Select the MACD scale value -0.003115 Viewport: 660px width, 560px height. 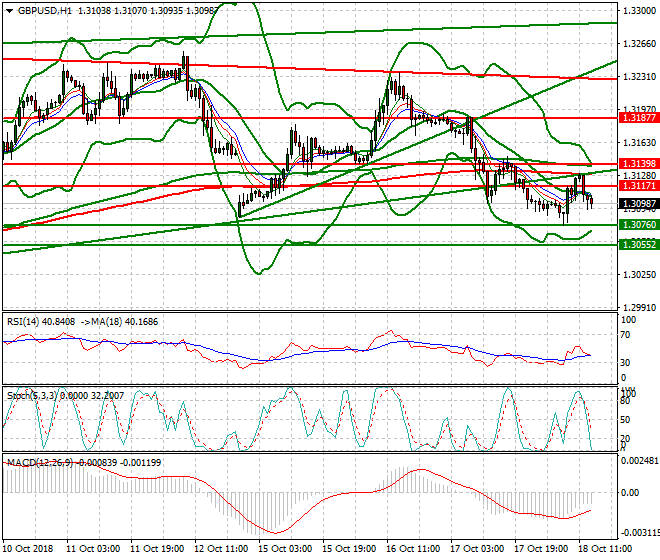point(639,533)
